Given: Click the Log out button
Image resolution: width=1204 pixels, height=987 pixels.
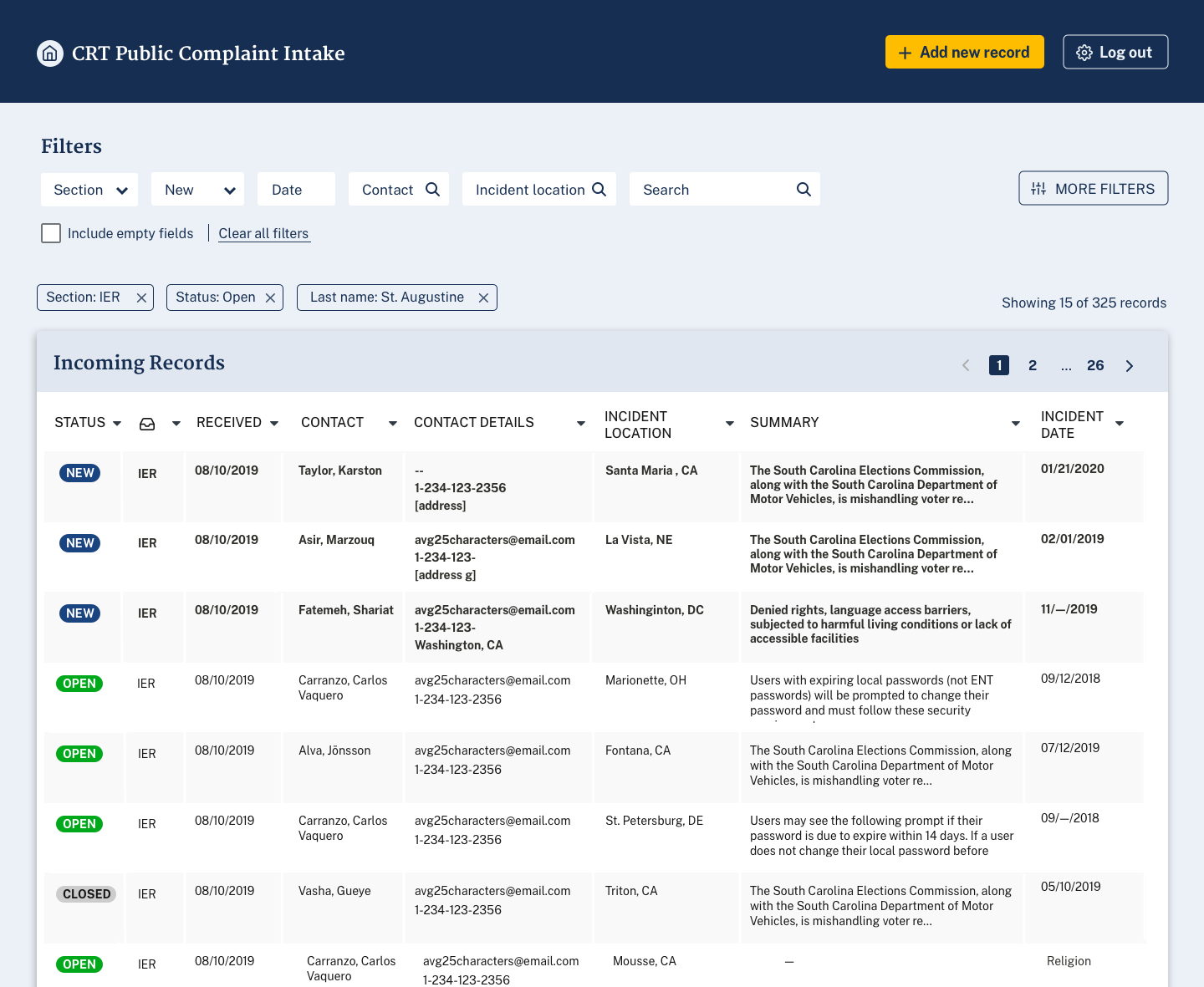Looking at the screenshot, I should [1115, 52].
